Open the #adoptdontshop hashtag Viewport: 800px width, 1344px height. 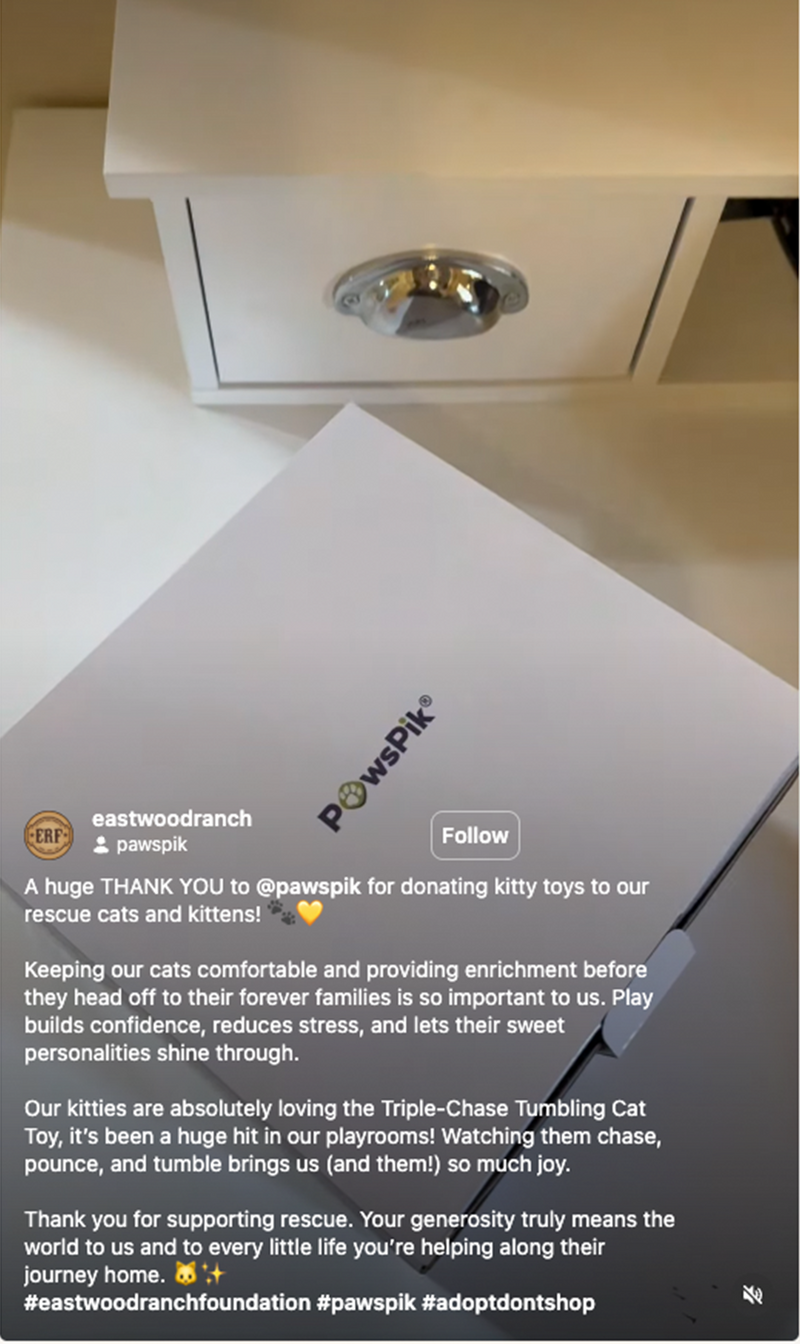(x=509, y=1303)
